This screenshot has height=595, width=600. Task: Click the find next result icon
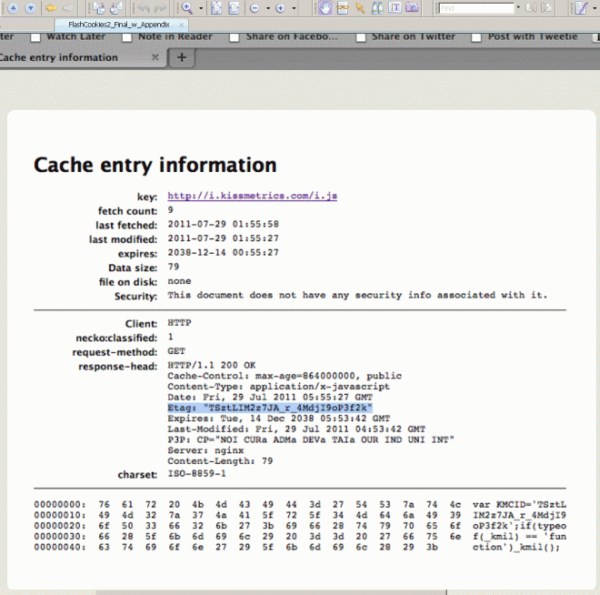pos(548,8)
